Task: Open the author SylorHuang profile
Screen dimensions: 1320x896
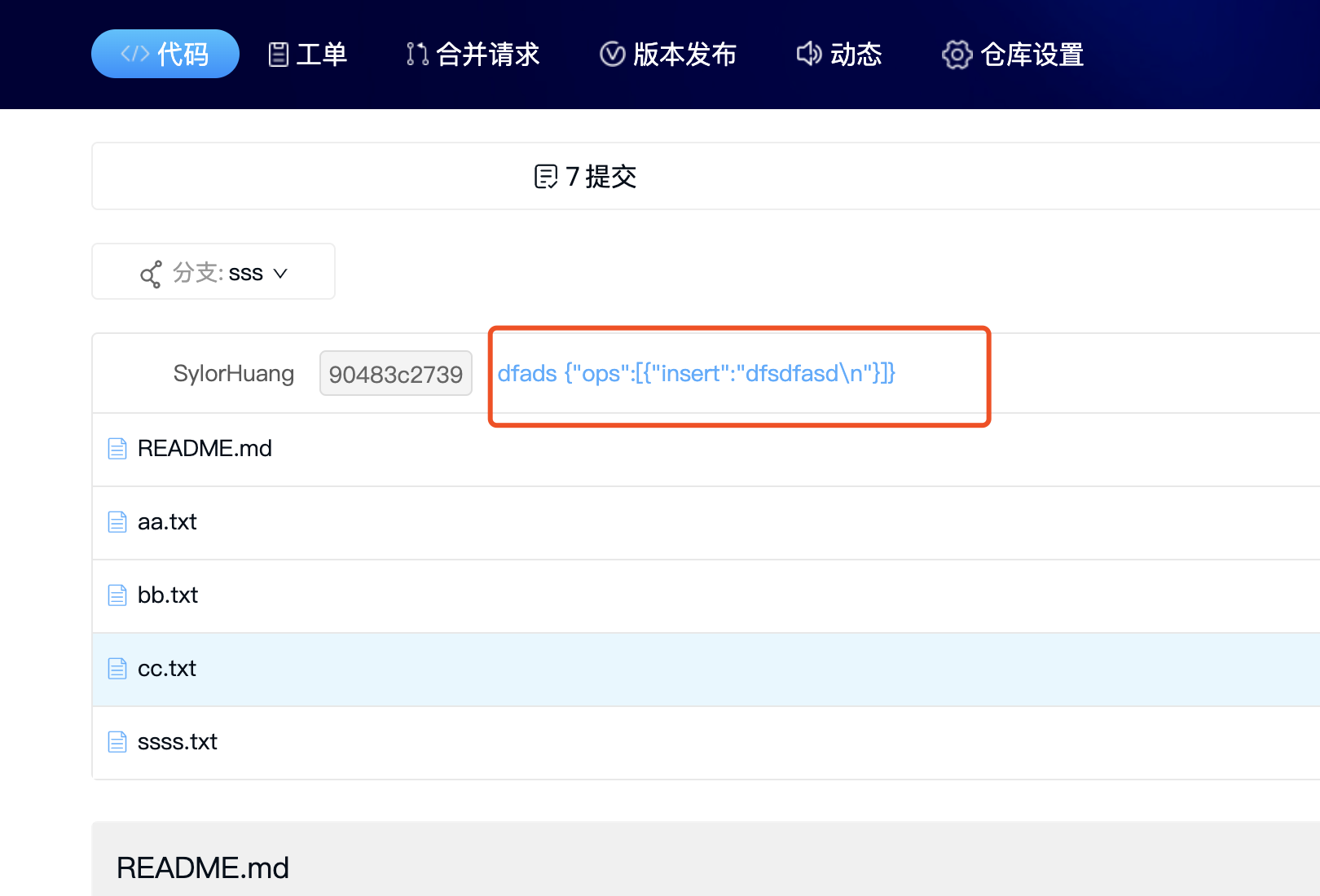Action: (234, 373)
